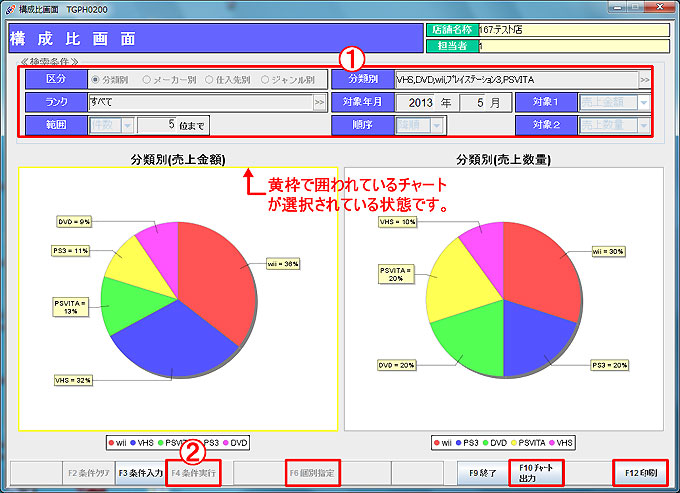
Task: Click the 'wii = 30%' label
Action: [608, 251]
